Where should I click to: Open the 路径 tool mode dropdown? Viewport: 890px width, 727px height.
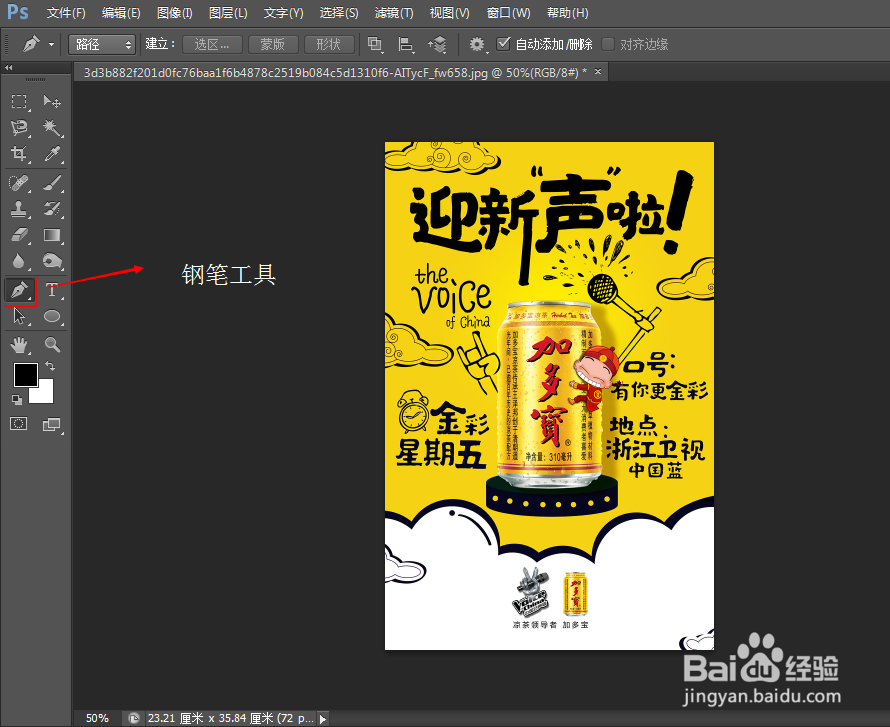[102, 44]
